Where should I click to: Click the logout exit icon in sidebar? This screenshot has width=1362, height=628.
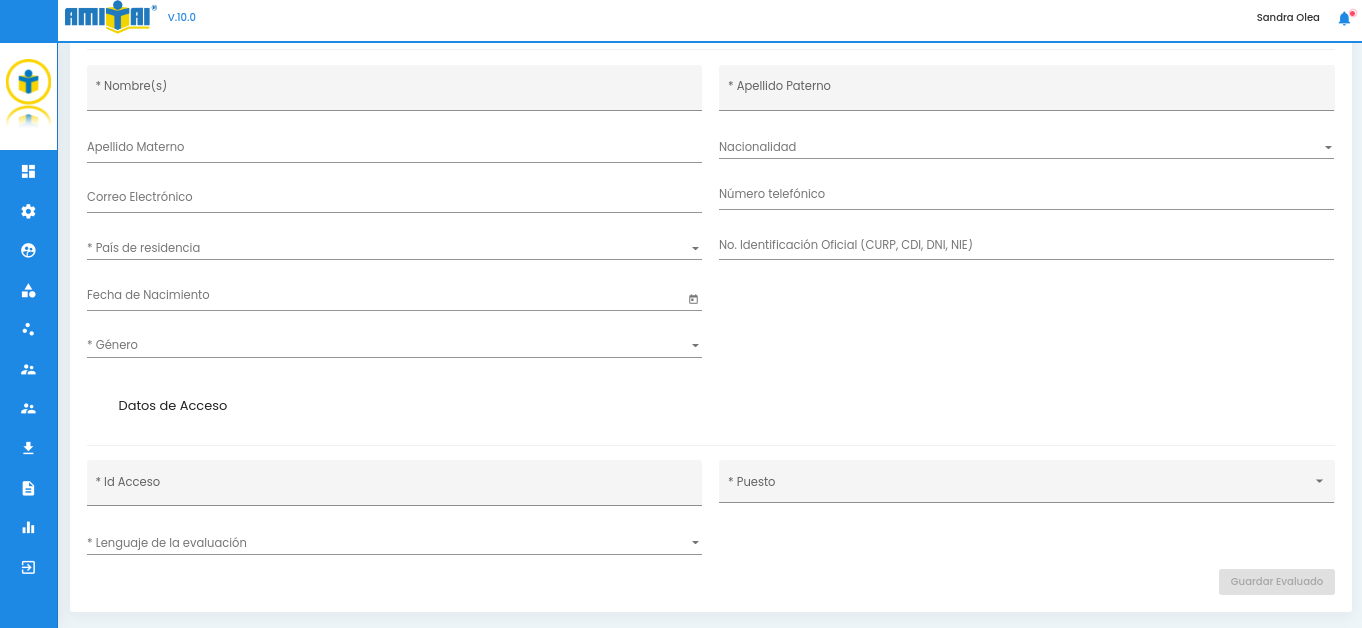(28, 567)
